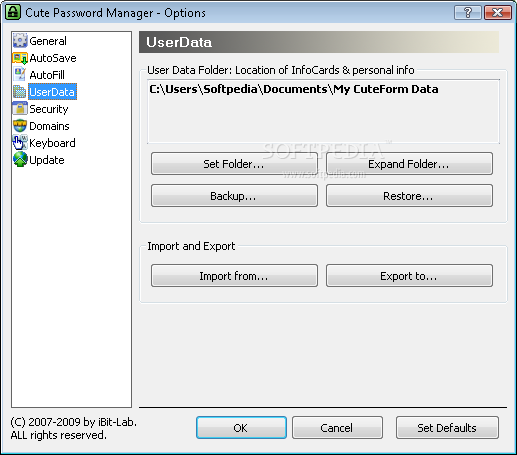
Task: Click the Domains shield icon
Action: tap(20, 126)
